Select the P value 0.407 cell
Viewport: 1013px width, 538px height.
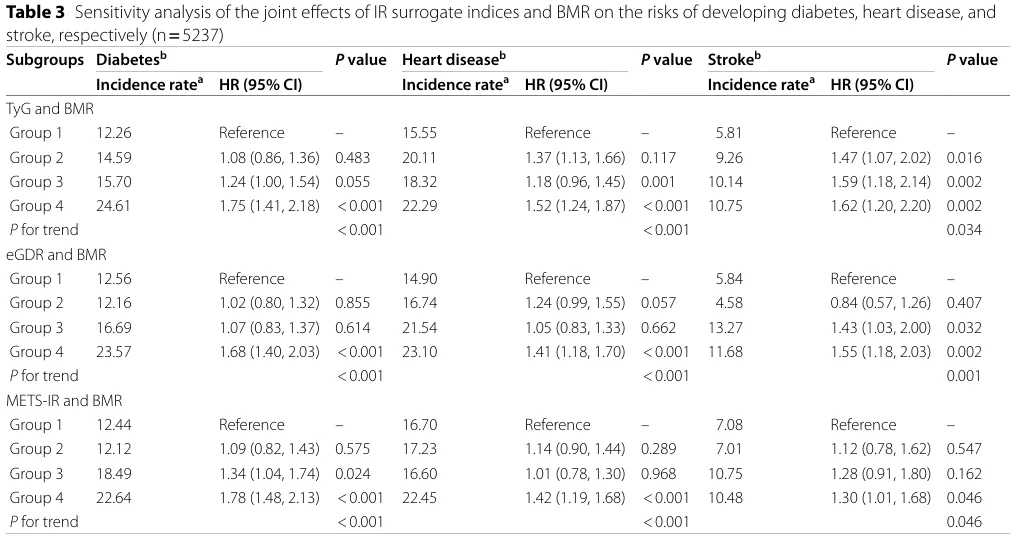click(x=964, y=303)
